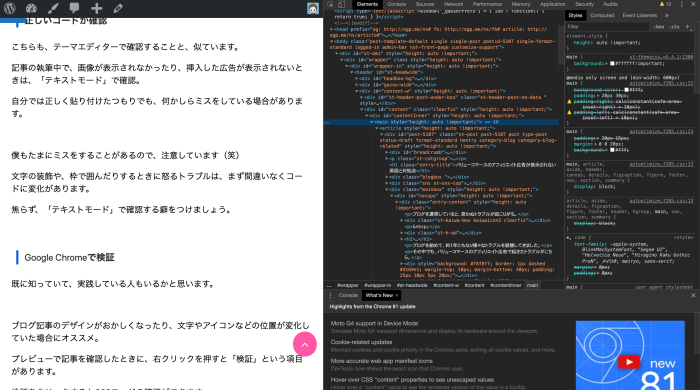The width and height of the screenshot is (700, 390).
Task: Switch to the drawer Console tab
Action: pyautogui.click(x=348, y=295)
